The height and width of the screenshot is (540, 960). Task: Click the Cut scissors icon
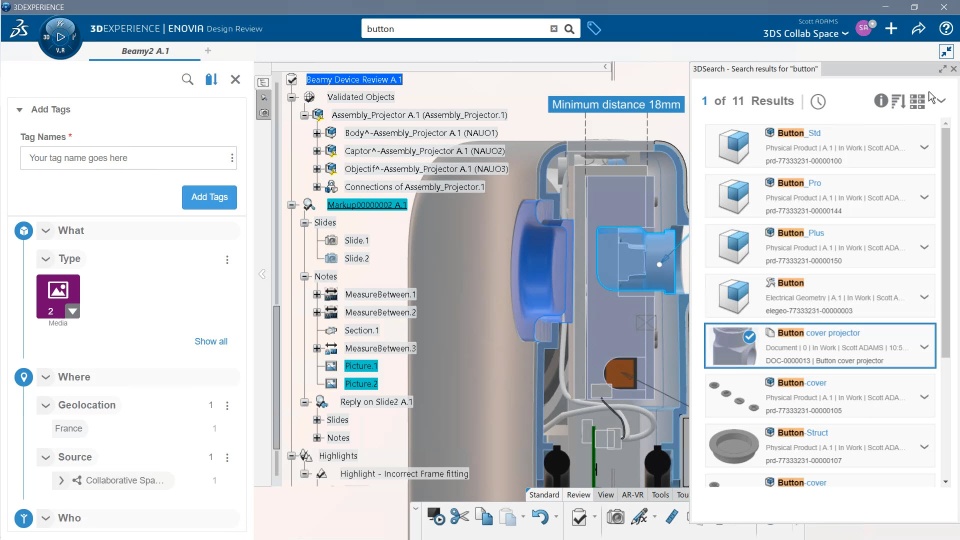(x=459, y=517)
